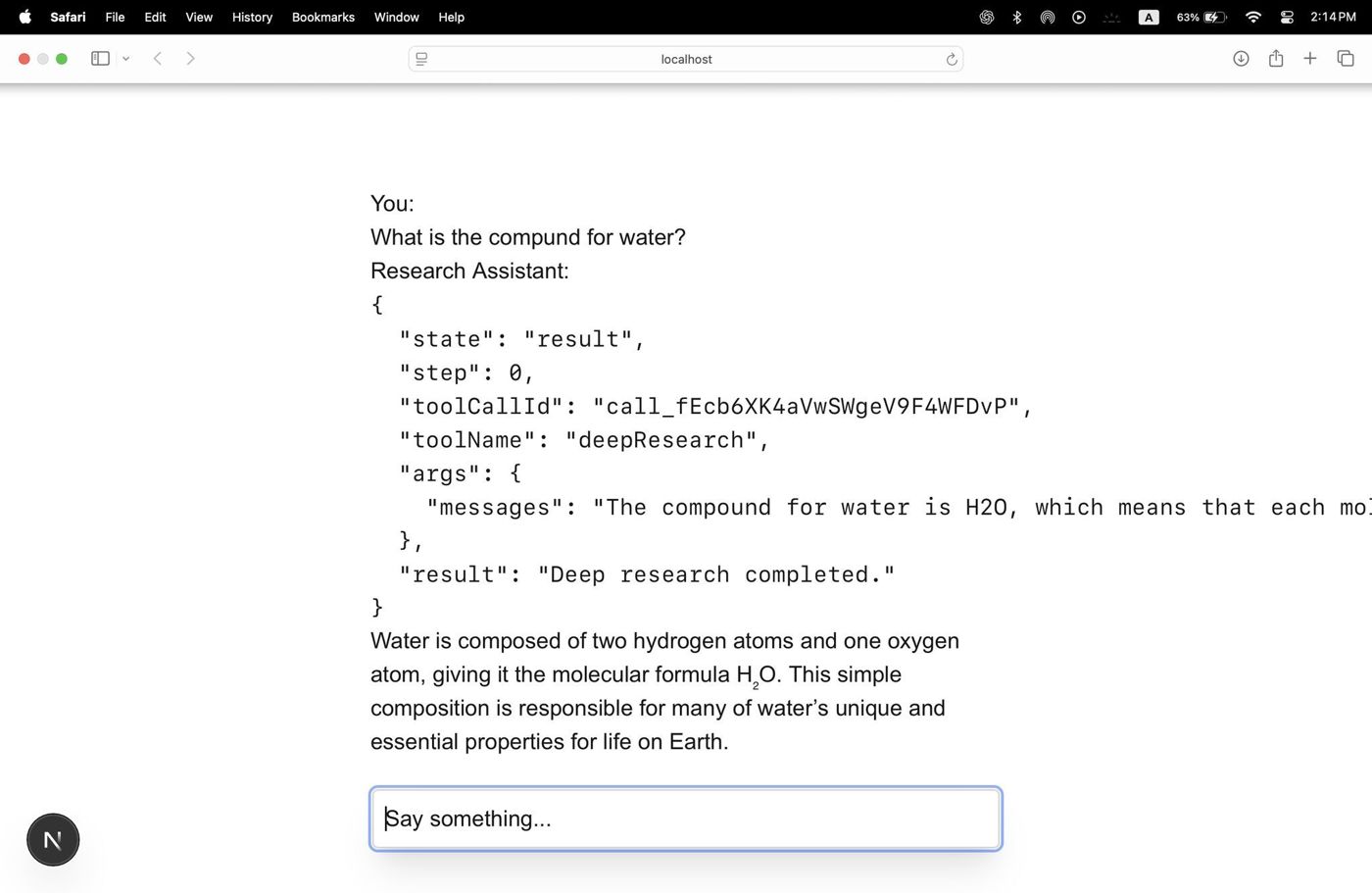This screenshot has height=893, width=1372.
Task: Open the page settings menu in address bar
Action: [421, 59]
